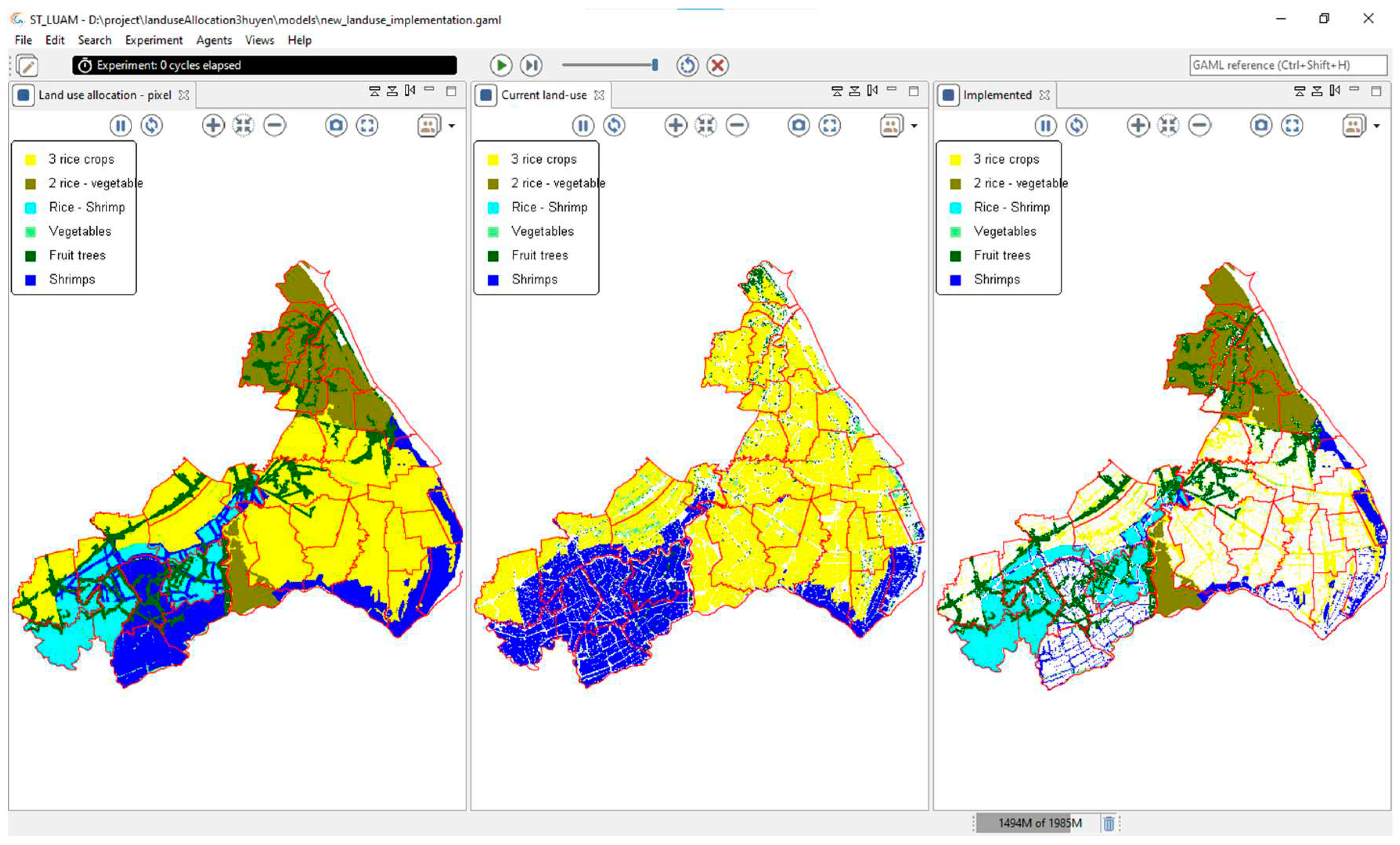This screenshot has height=845, width=1400.
Task: Close the experiment with the red X icon
Action: (718, 65)
